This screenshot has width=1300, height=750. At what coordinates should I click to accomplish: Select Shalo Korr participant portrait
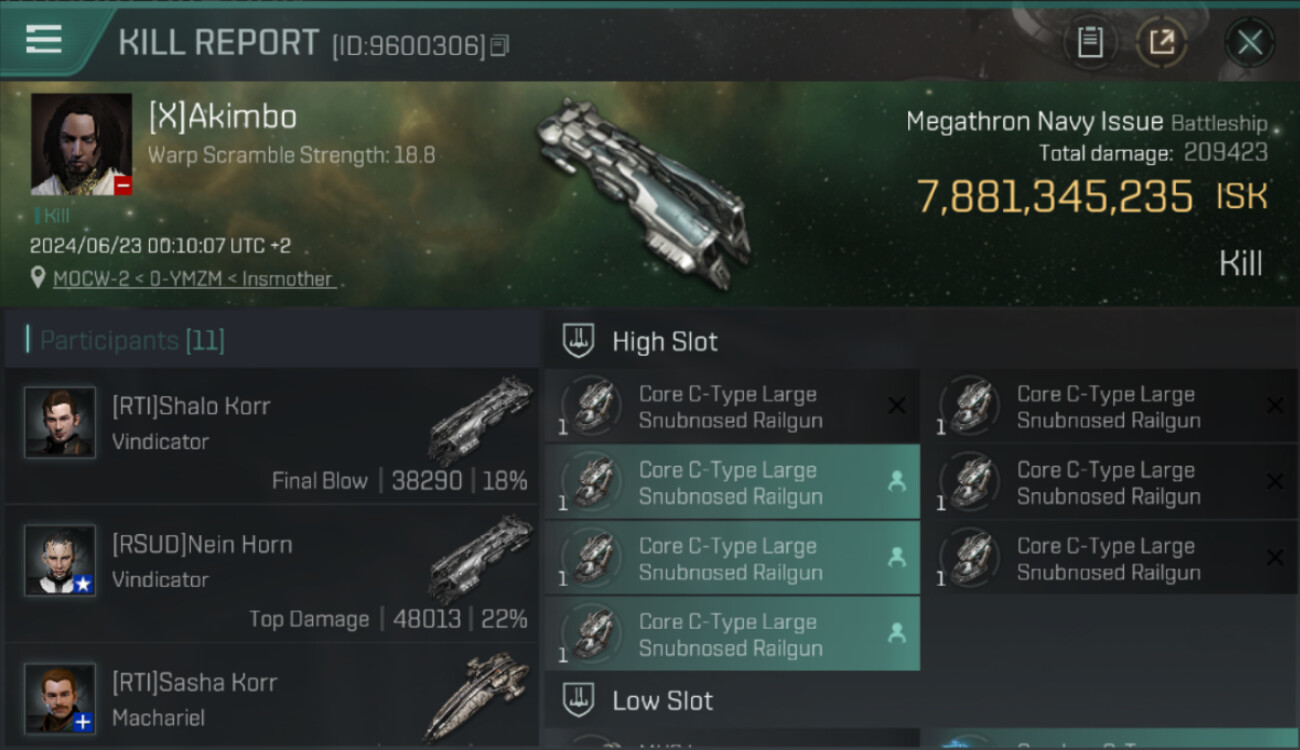pyautogui.click(x=60, y=422)
